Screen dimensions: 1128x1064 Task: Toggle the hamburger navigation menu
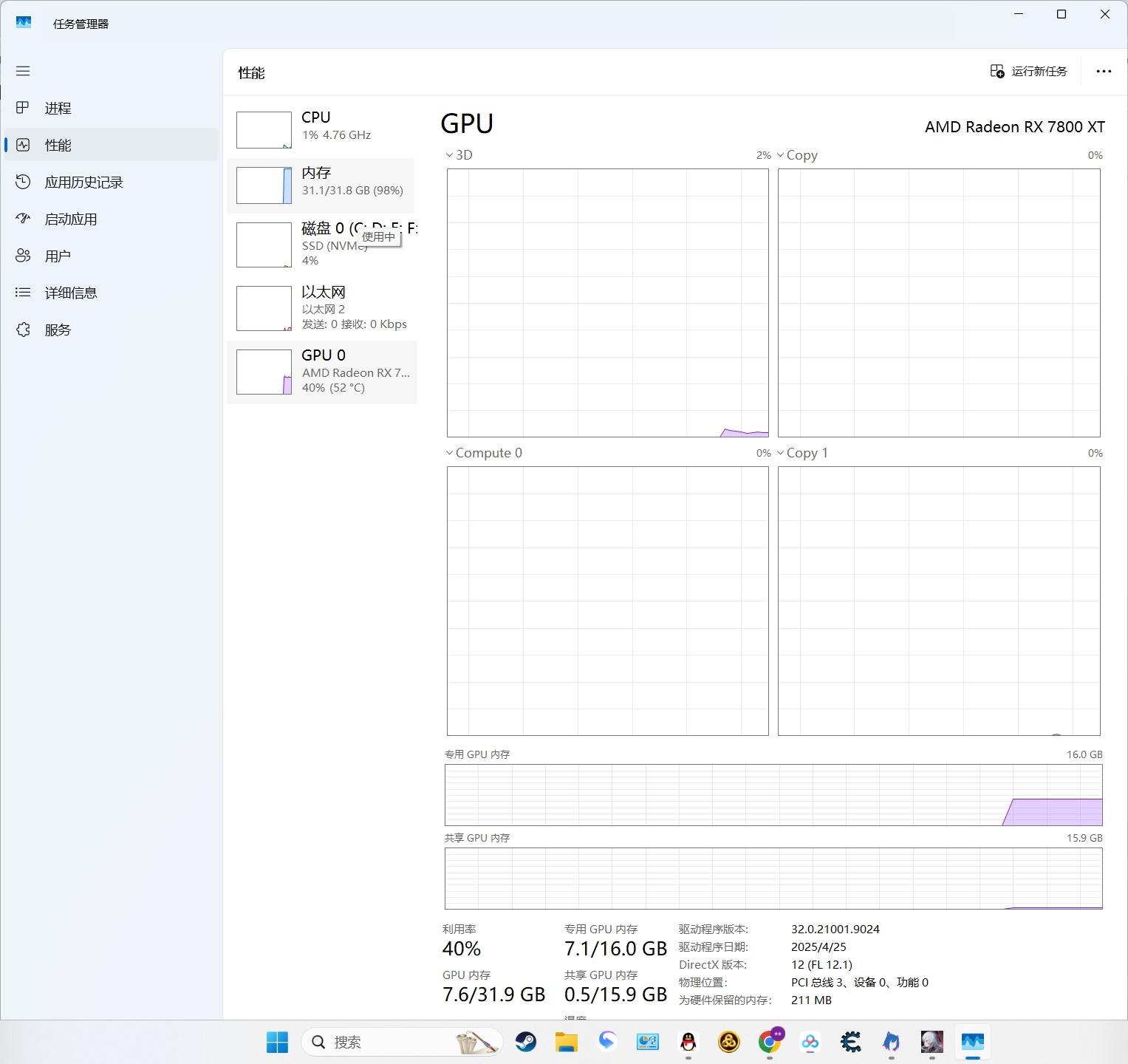[23, 71]
